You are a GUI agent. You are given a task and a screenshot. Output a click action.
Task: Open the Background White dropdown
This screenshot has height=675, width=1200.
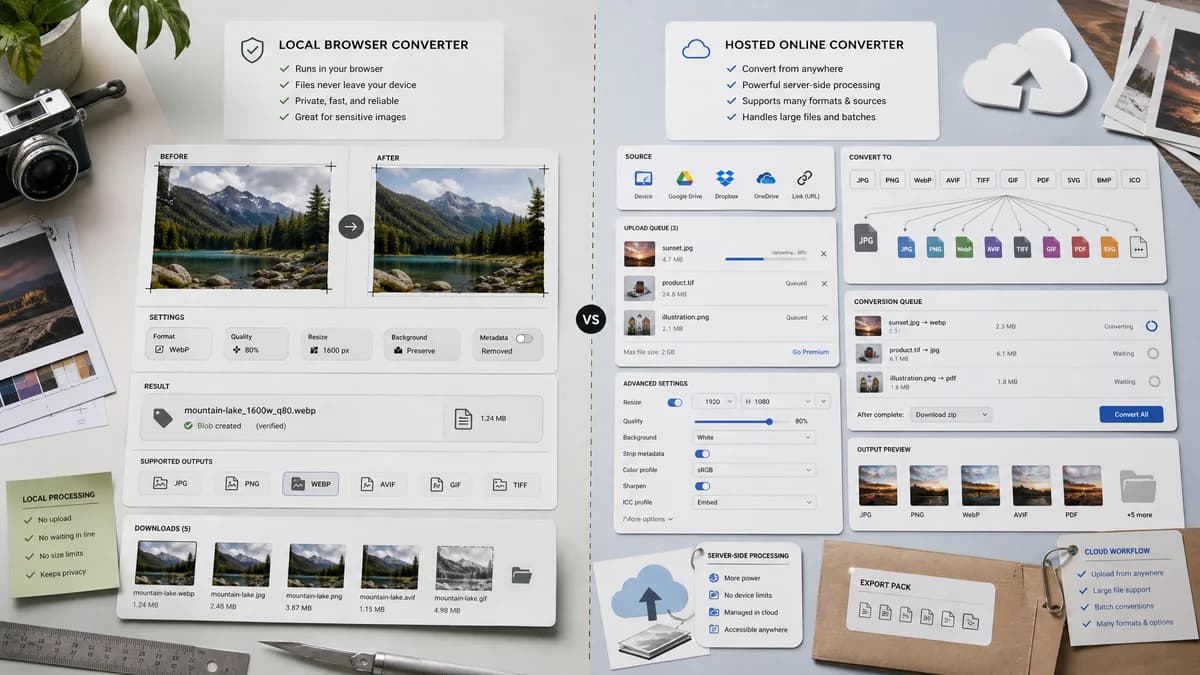coord(755,437)
